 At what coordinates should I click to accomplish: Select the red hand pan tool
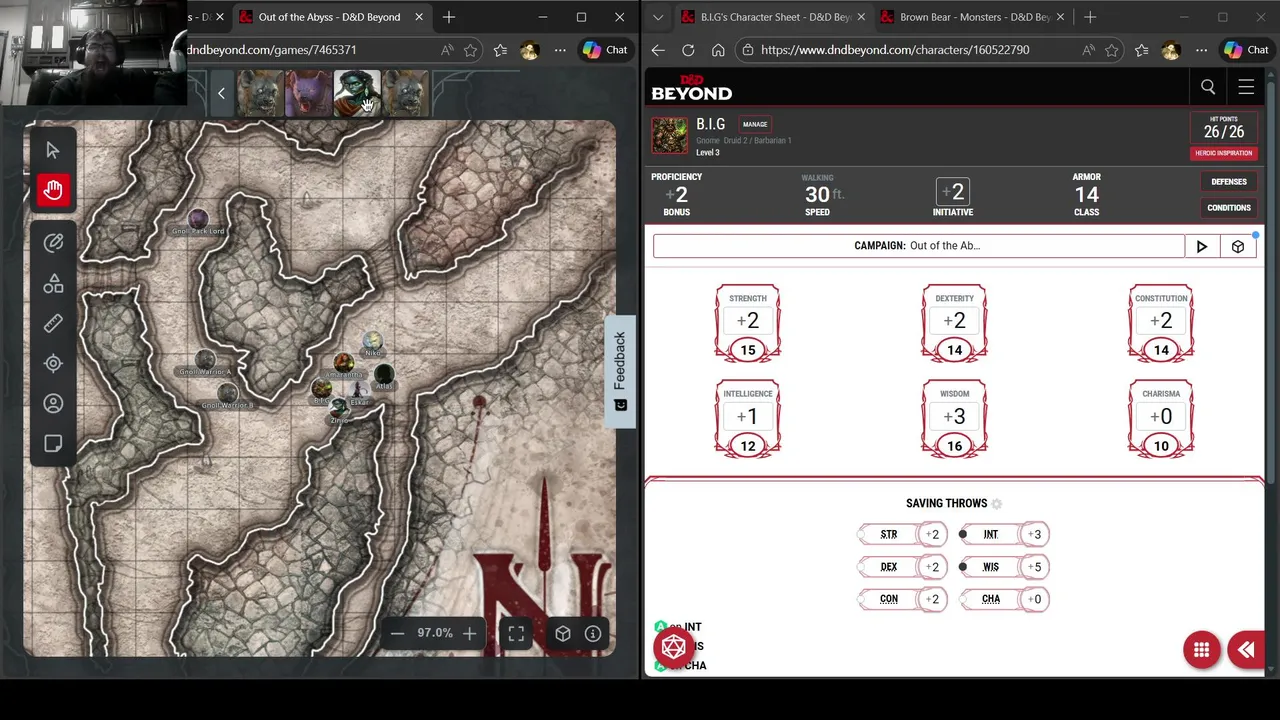(x=53, y=190)
